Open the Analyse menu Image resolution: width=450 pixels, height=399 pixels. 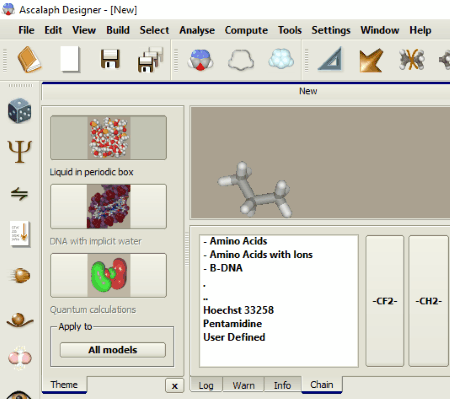(x=197, y=30)
